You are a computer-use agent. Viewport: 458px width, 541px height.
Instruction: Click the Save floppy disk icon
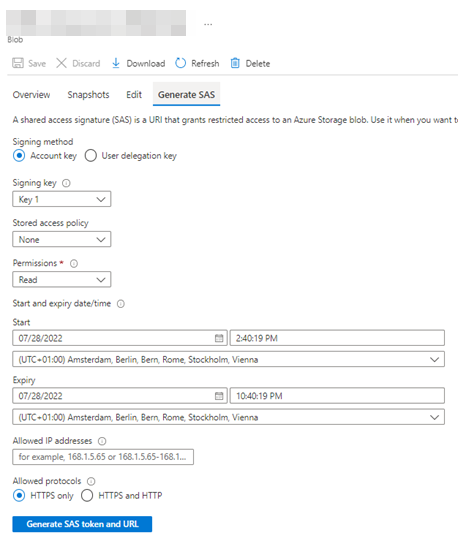18,63
